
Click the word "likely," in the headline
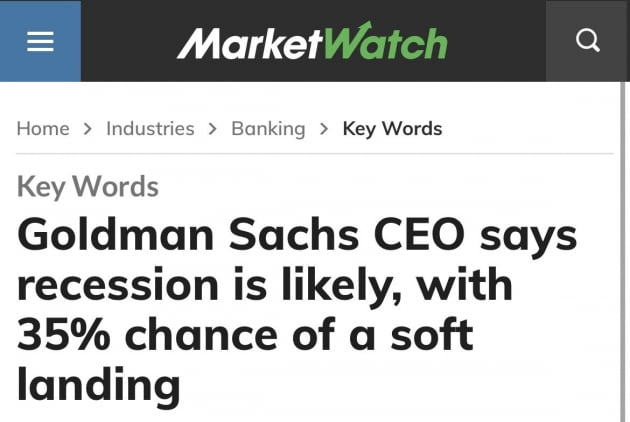[x=341, y=286]
